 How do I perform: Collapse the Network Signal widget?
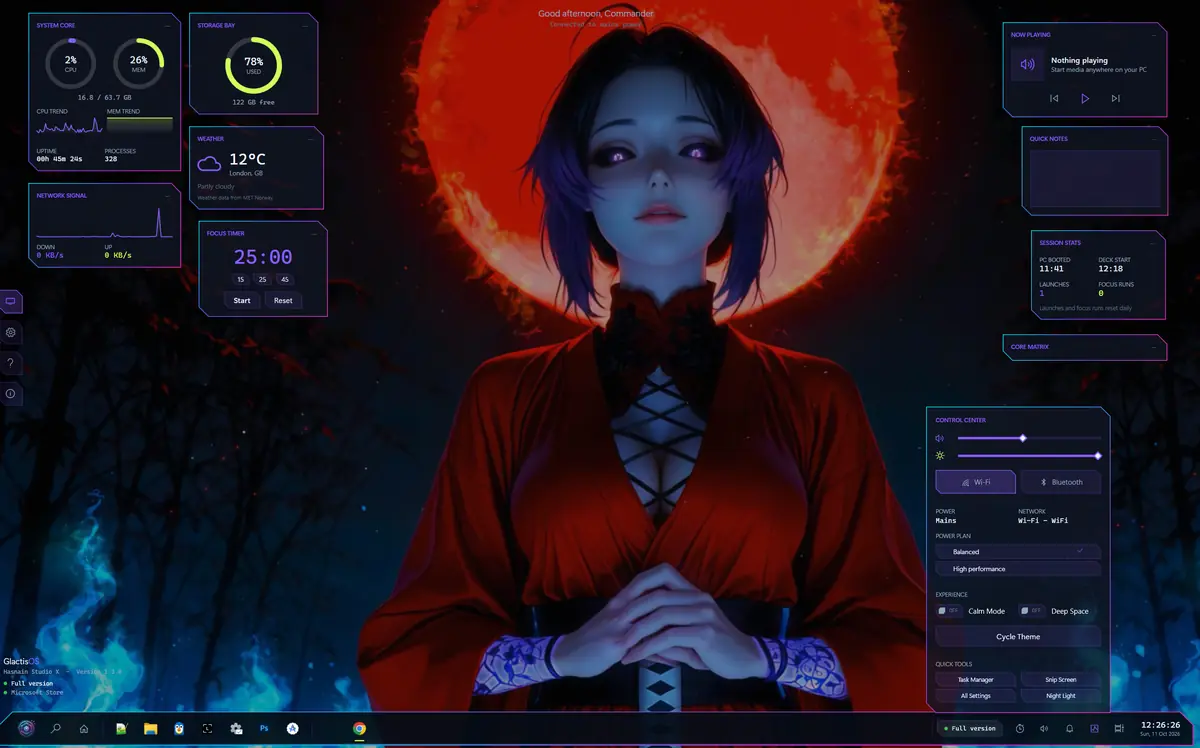tap(167, 196)
